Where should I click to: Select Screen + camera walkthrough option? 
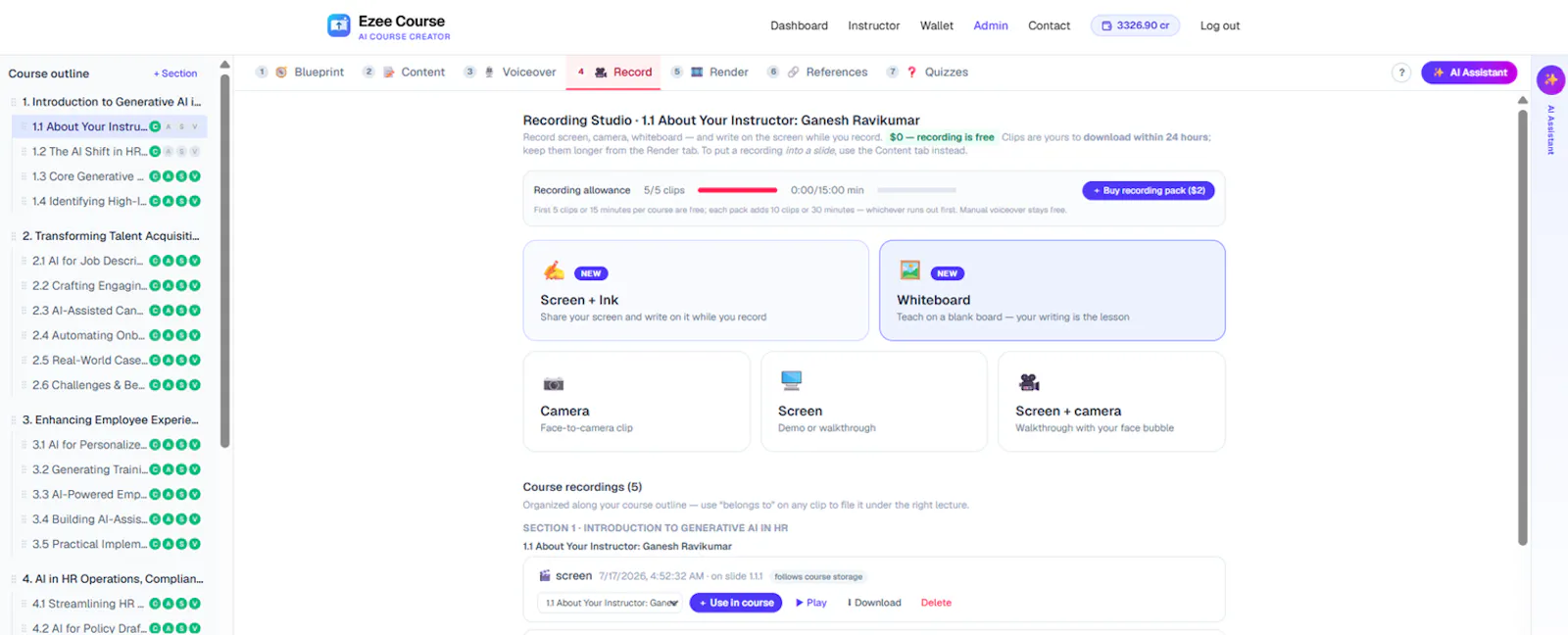point(1111,402)
